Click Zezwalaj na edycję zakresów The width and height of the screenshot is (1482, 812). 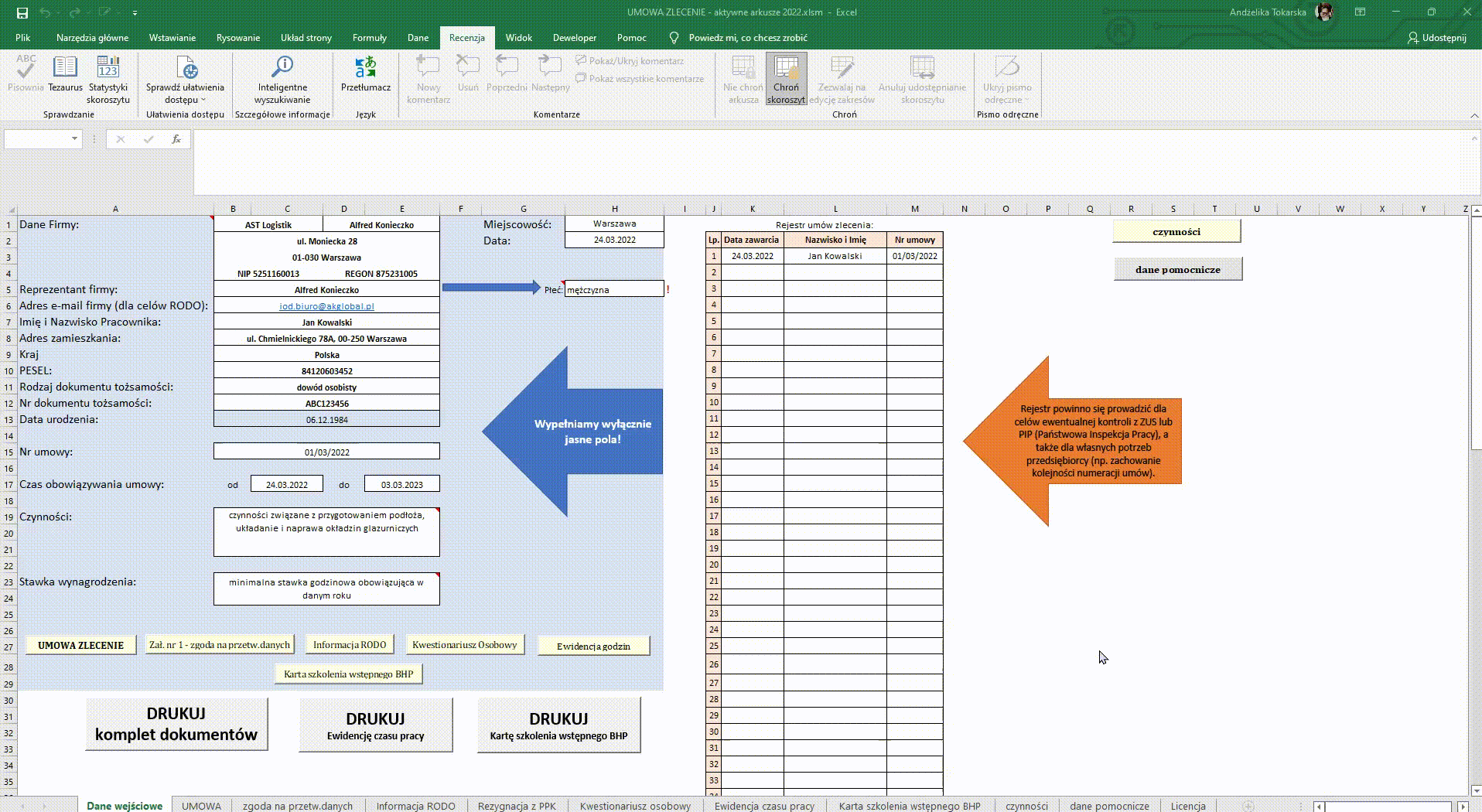click(842, 80)
